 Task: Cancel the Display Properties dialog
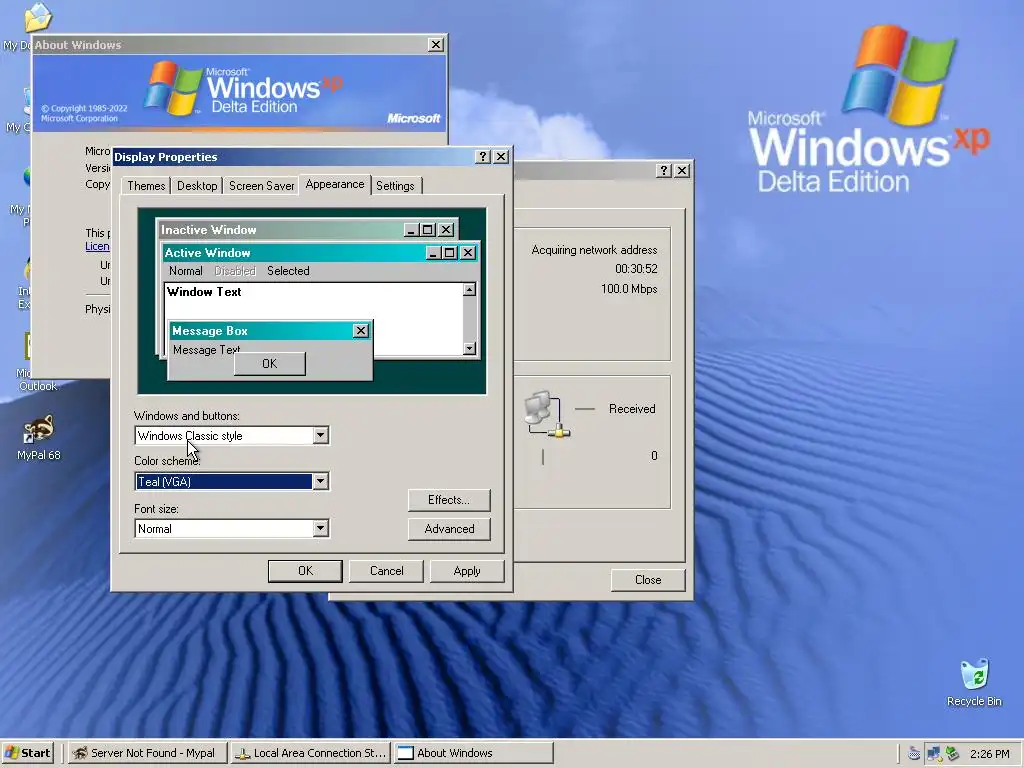[387, 571]
